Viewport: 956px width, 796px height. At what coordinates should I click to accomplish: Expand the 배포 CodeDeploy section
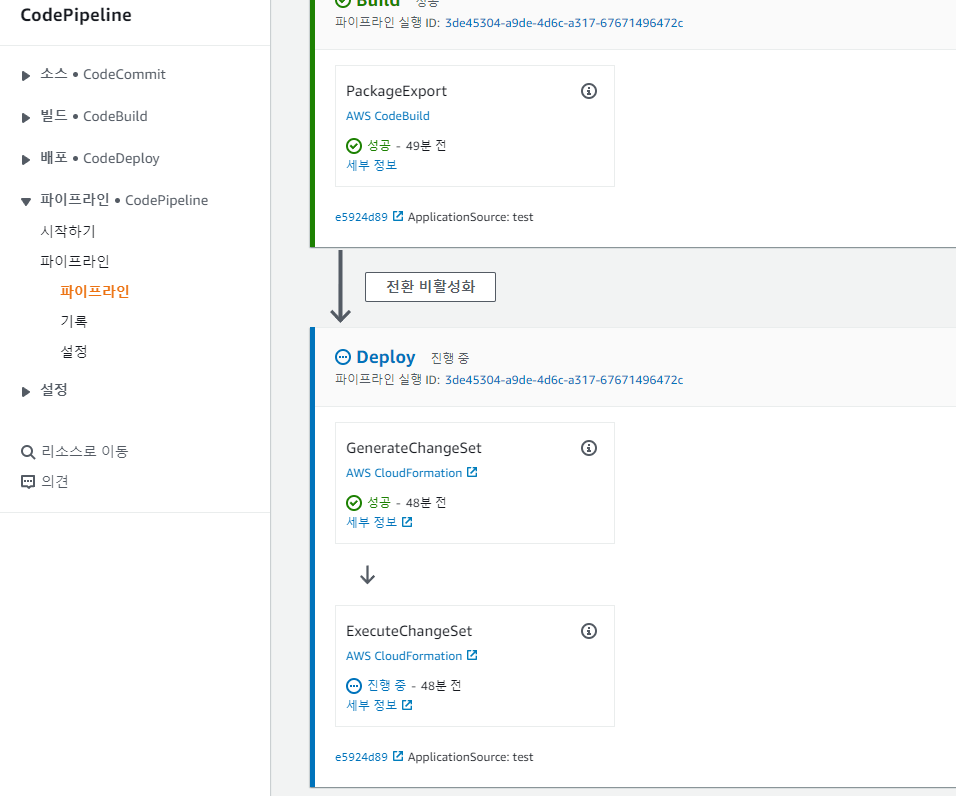(26, 160)
